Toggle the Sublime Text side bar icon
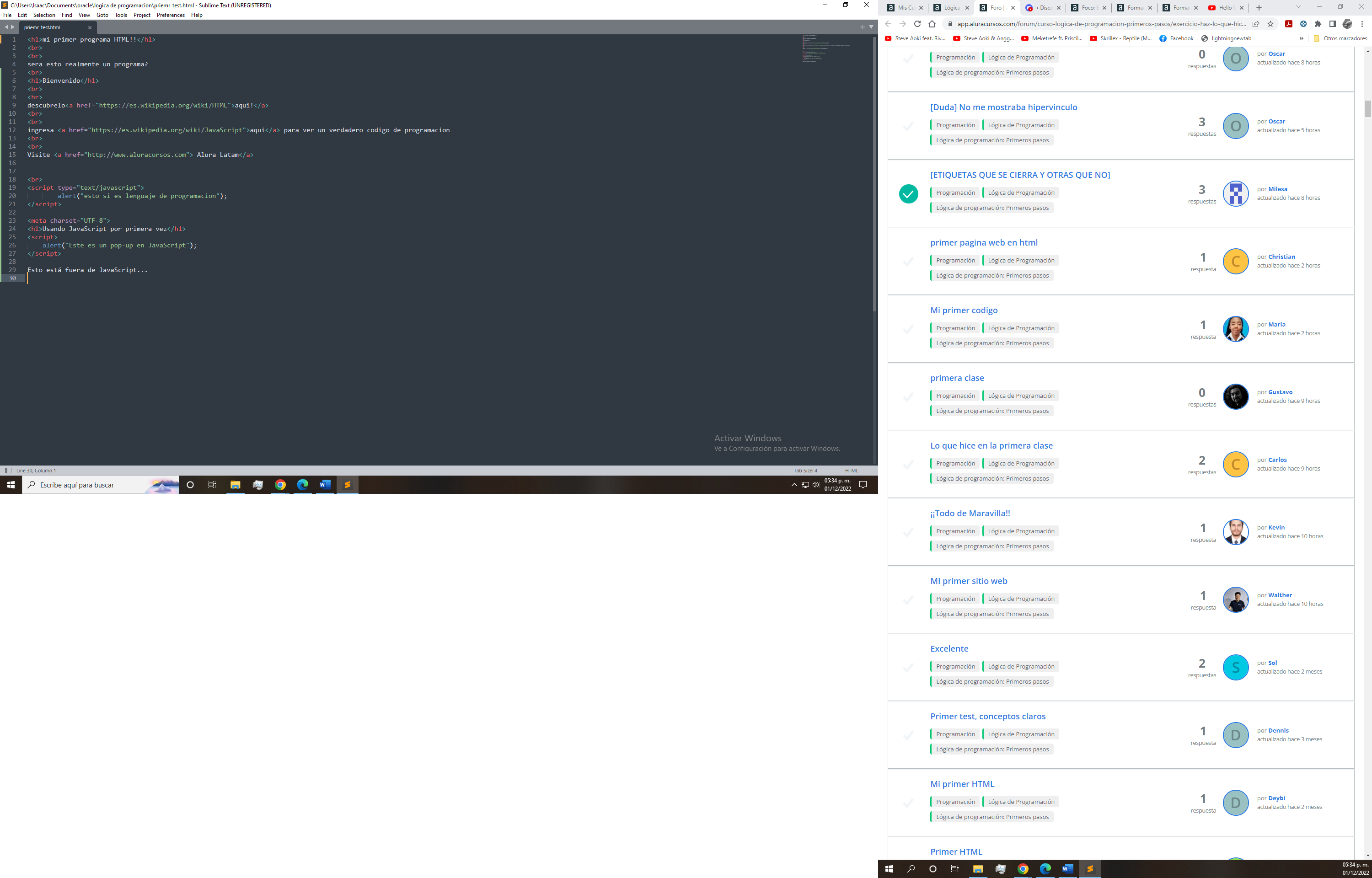 pos(8,471)
